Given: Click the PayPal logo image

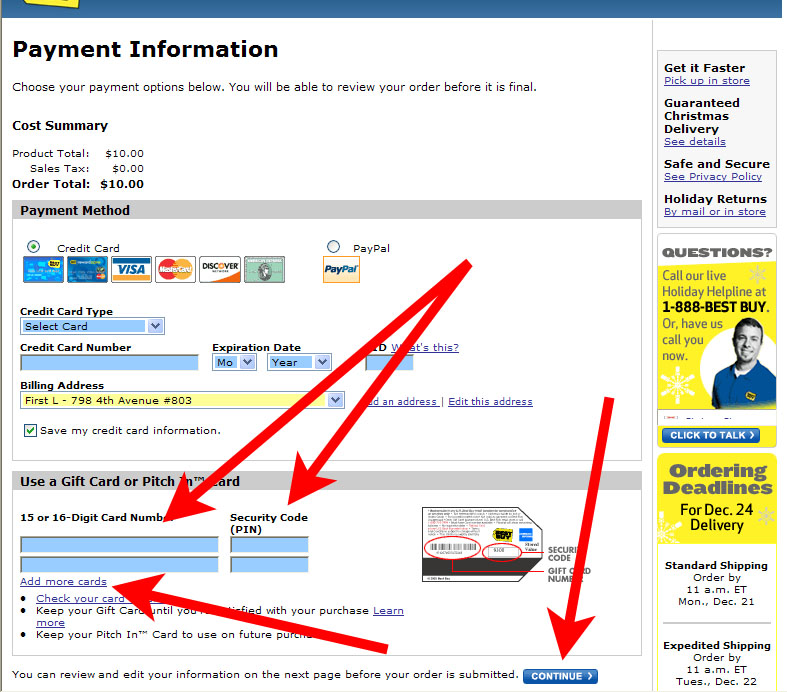Looking at the screenshot, I should point(341,269).
